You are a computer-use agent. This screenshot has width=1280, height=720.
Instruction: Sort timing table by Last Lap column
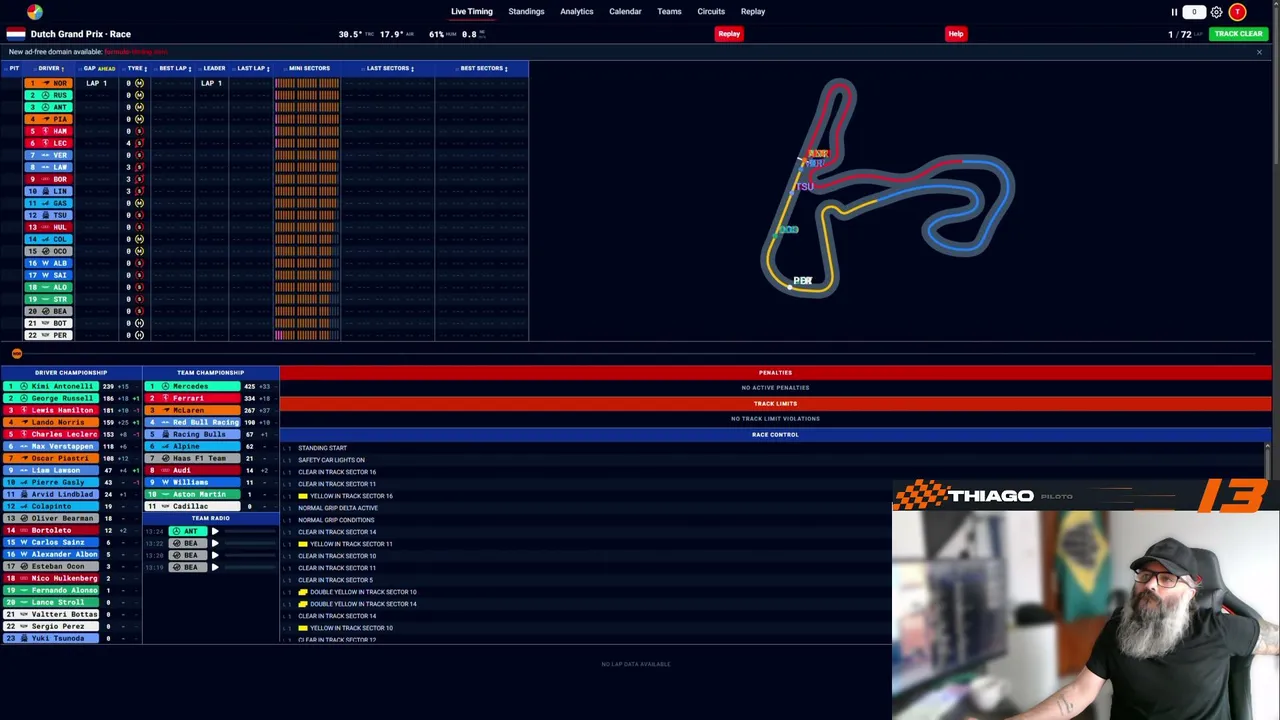click(252, 69)
